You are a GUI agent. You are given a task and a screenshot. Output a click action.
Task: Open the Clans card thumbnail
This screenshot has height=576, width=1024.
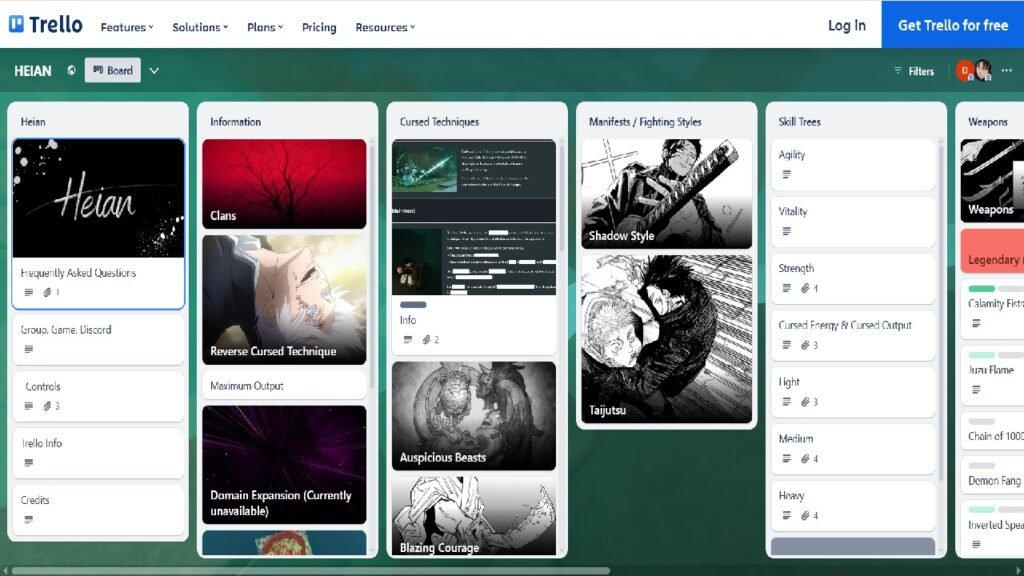pos(284,184)
